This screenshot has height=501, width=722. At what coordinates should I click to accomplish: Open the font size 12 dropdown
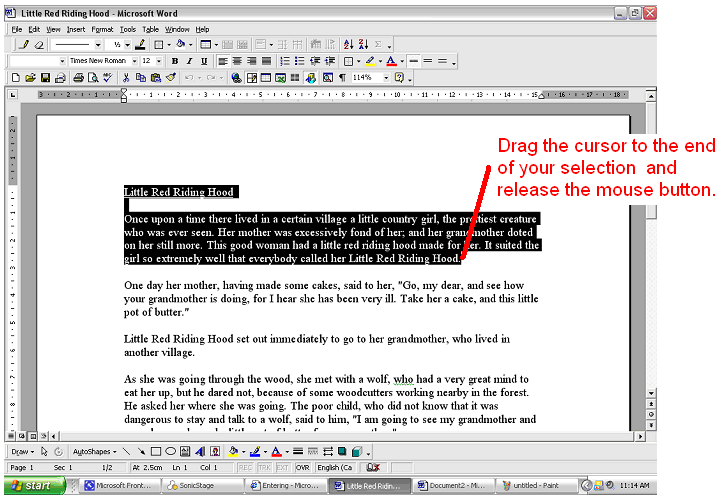pos(159,61)
